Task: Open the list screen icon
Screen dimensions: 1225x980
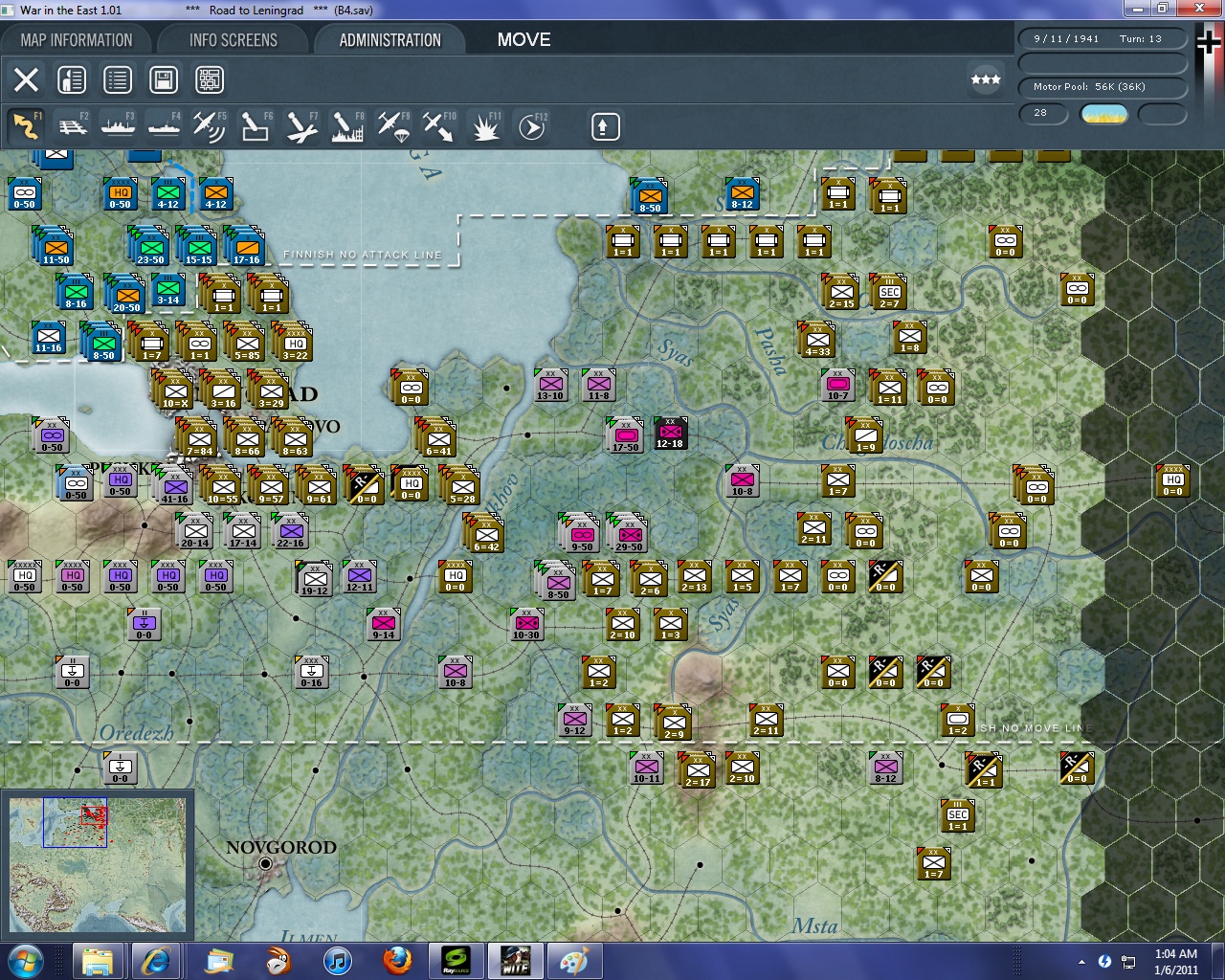Action: [118, 79]
